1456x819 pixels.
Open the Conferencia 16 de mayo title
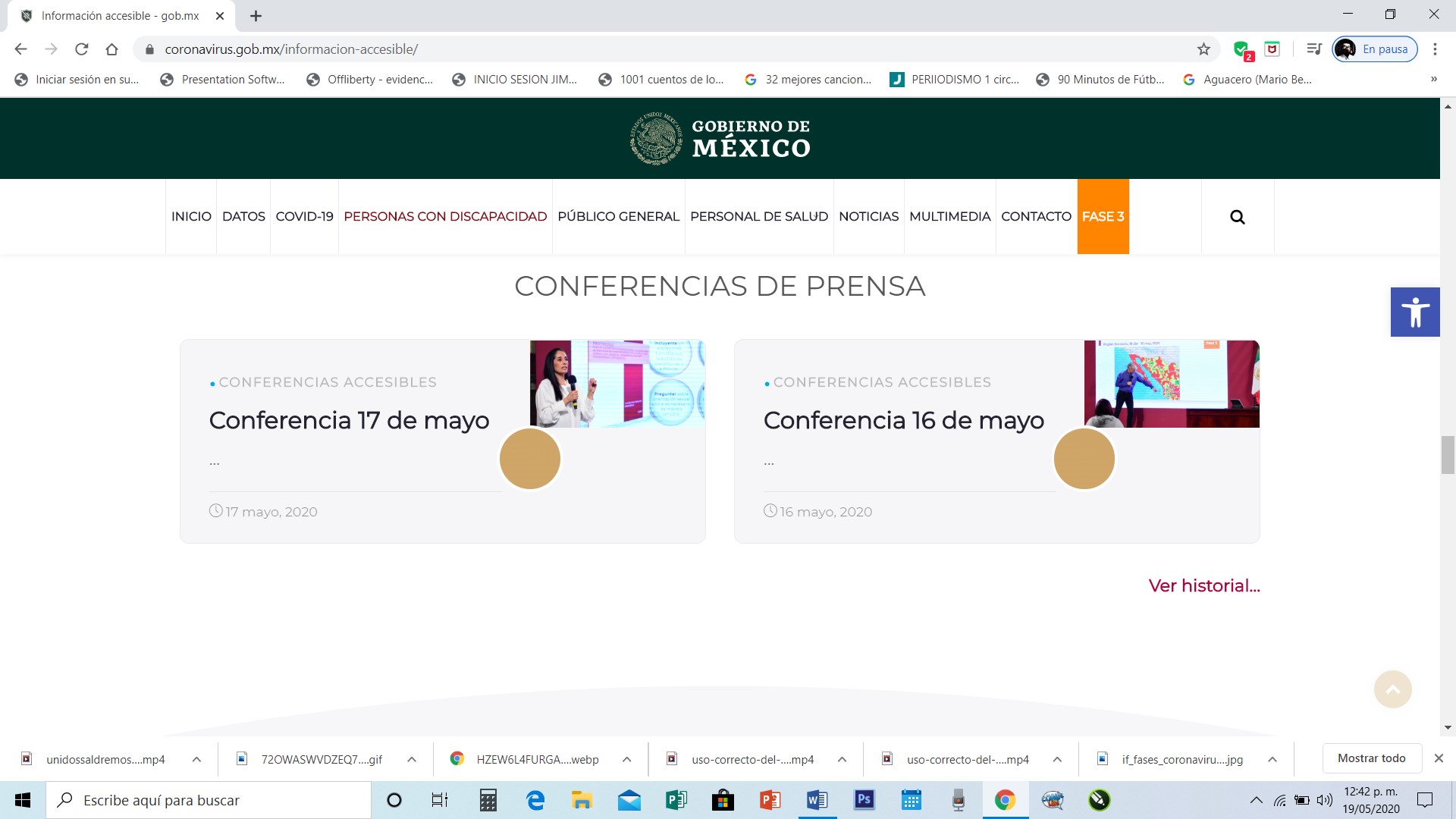point(904,420)
